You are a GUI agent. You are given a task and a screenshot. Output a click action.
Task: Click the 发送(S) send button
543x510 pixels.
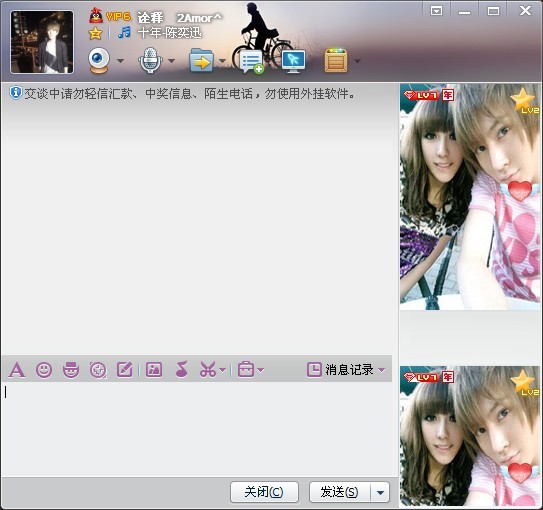340,492
